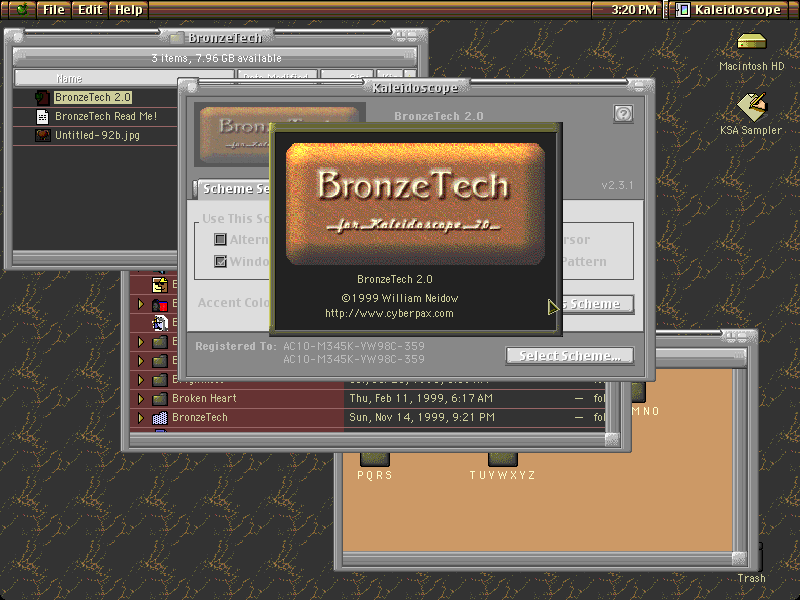Open the File menu
The height and width of the screenshot is (600, 800).
(54, 9)
